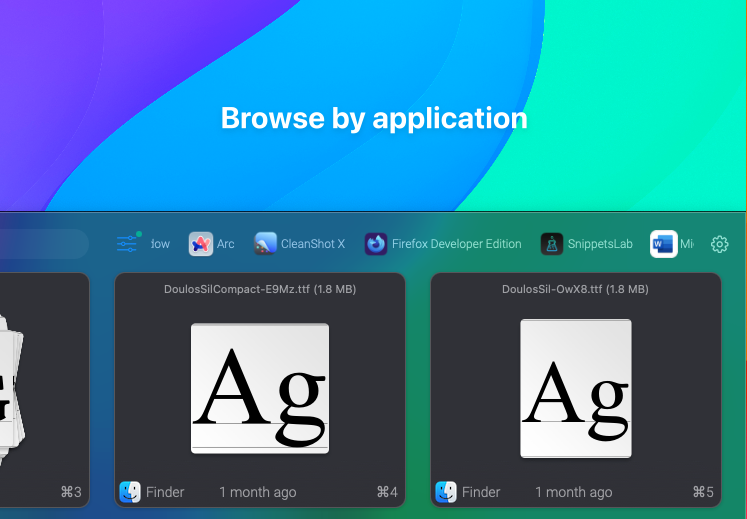Click the 'Browse by application' heading
The height and width of the screenshot is (519, 747).
[374, 118]
